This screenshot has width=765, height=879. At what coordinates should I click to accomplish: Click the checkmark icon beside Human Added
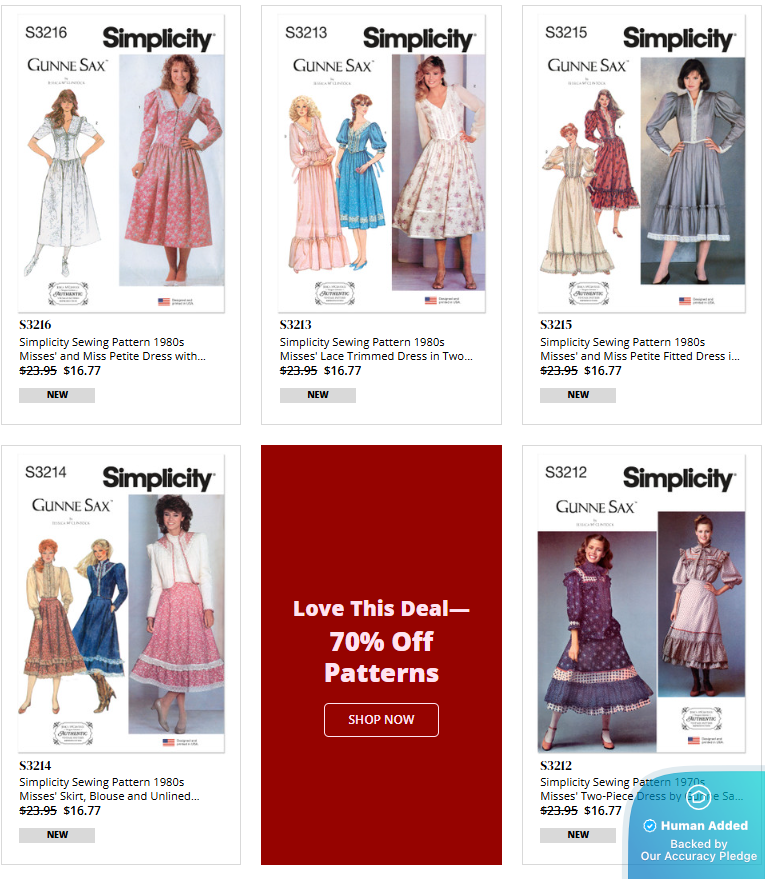pos(650,826)
